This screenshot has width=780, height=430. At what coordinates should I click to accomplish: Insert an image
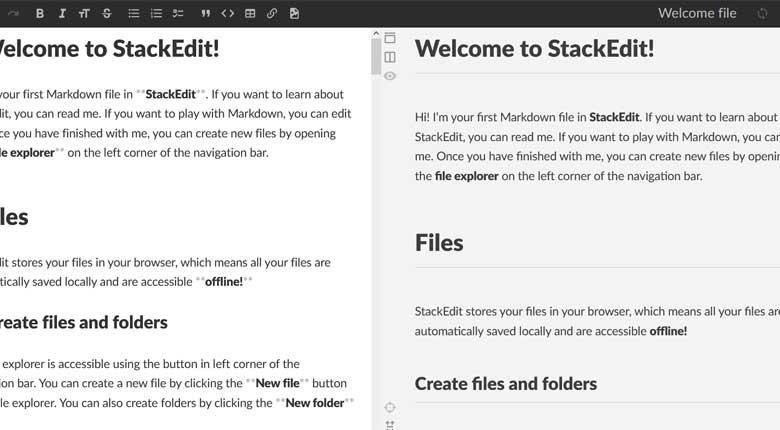pyautogui.click(x=294, y=13)
